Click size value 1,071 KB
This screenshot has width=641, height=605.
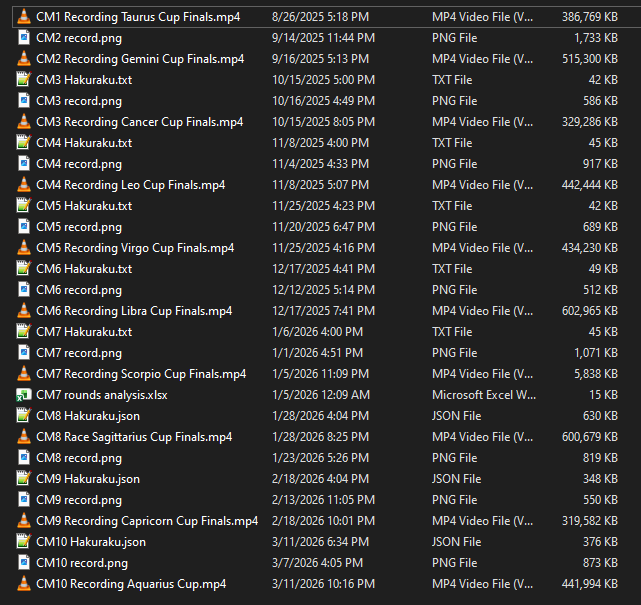pos(596,352)
